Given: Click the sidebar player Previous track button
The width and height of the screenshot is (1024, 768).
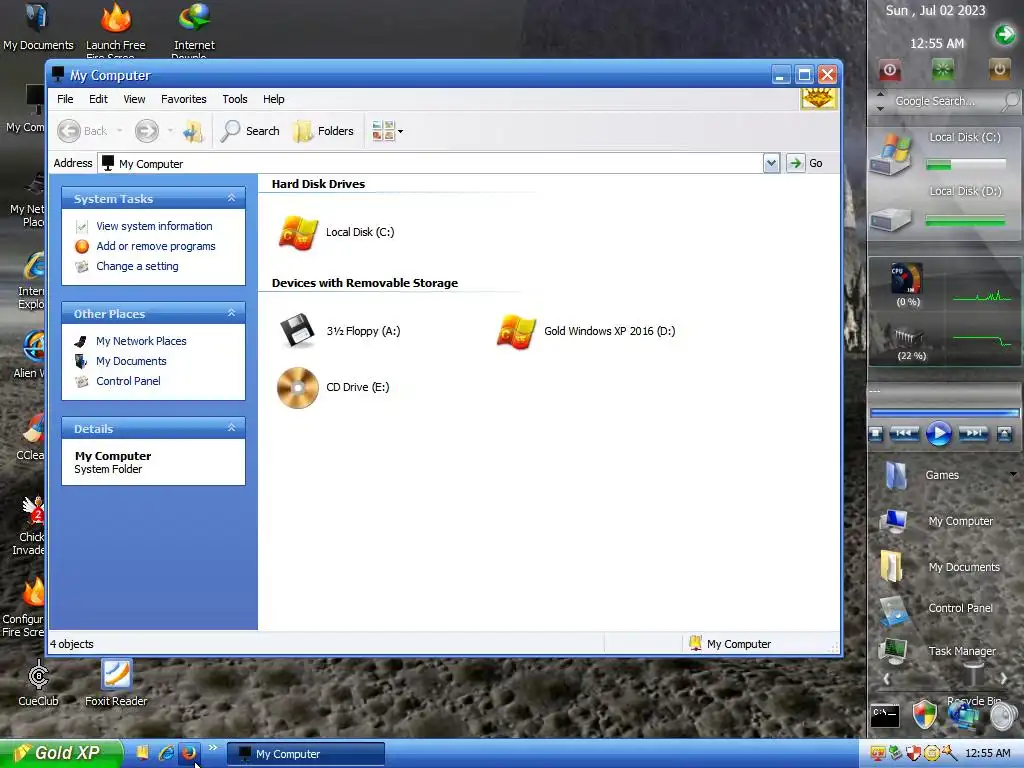Looking at the screenshot, I should 904,433.
